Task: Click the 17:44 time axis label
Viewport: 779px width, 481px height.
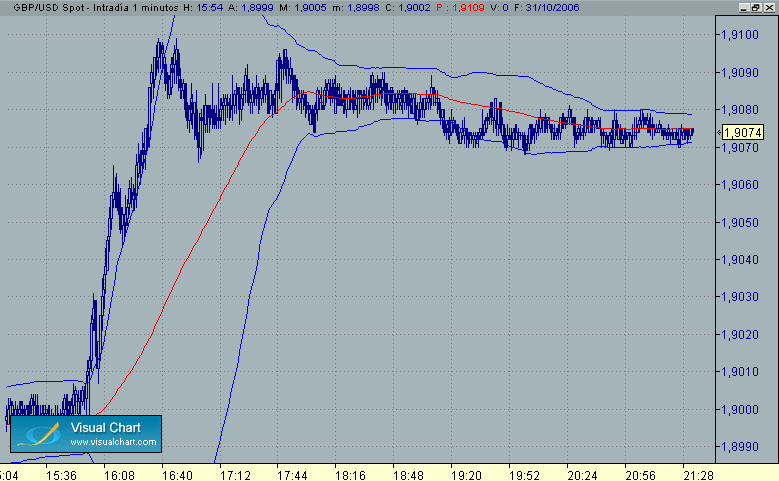Action: tap(292, 476)
